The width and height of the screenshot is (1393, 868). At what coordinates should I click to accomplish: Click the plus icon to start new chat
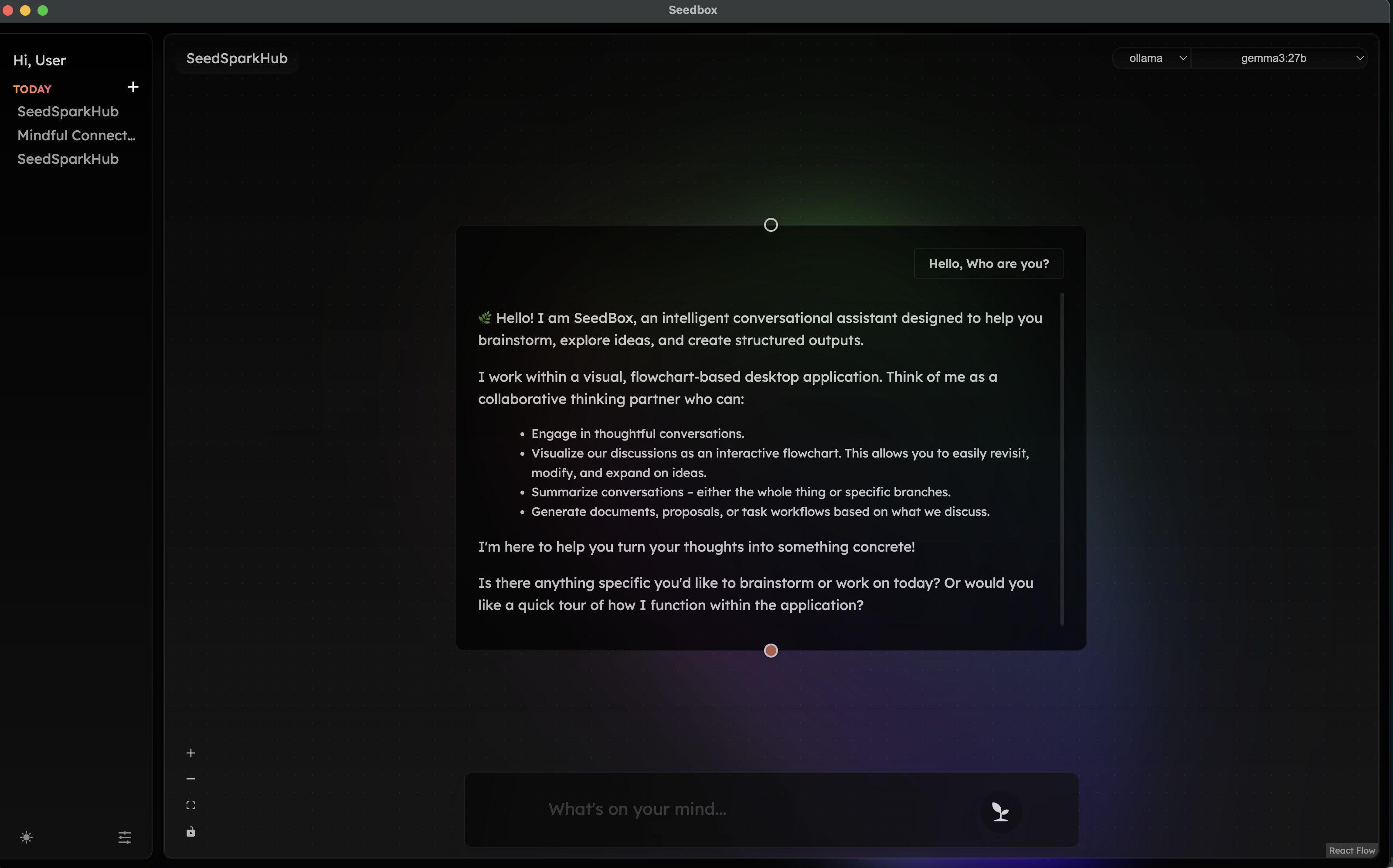click(133, 87)
